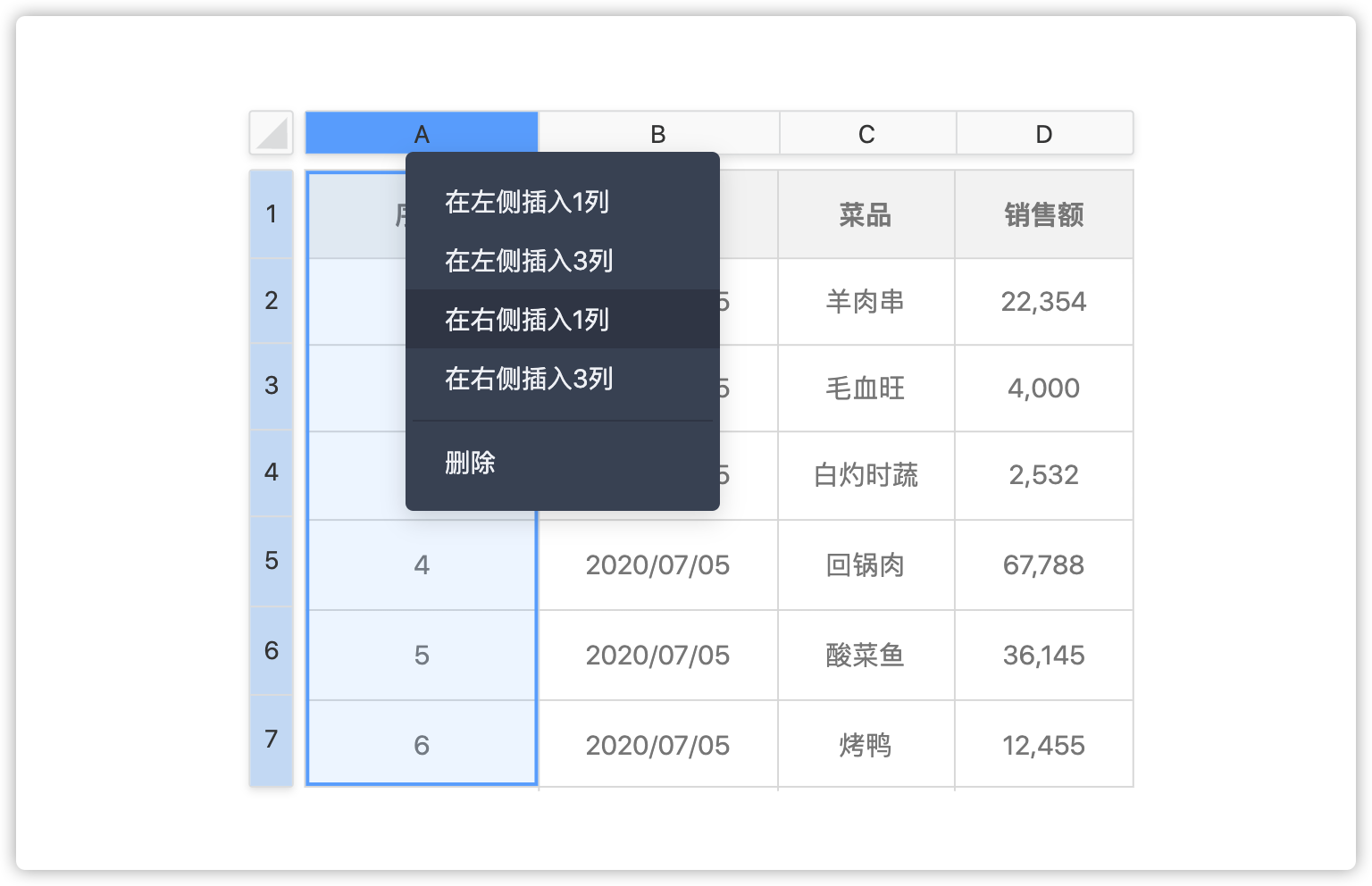Select column C header
This screenshot has width=1372, height=886.
coord(866,134)
